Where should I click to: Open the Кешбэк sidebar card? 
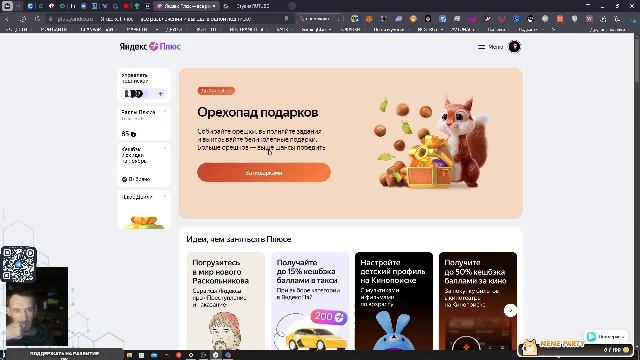(144, 164)
